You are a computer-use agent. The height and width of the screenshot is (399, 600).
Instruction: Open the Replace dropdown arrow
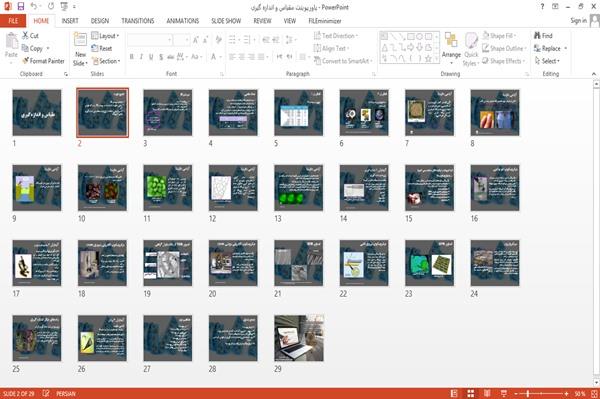pos(566,48)
